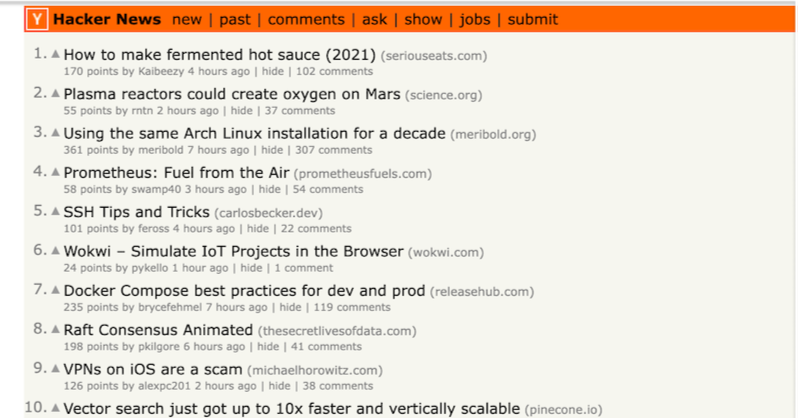Screen dimensions: 798x418
Task: Upvote the Plasma reactors on Mars story
Action: click(x=55, y=94)
